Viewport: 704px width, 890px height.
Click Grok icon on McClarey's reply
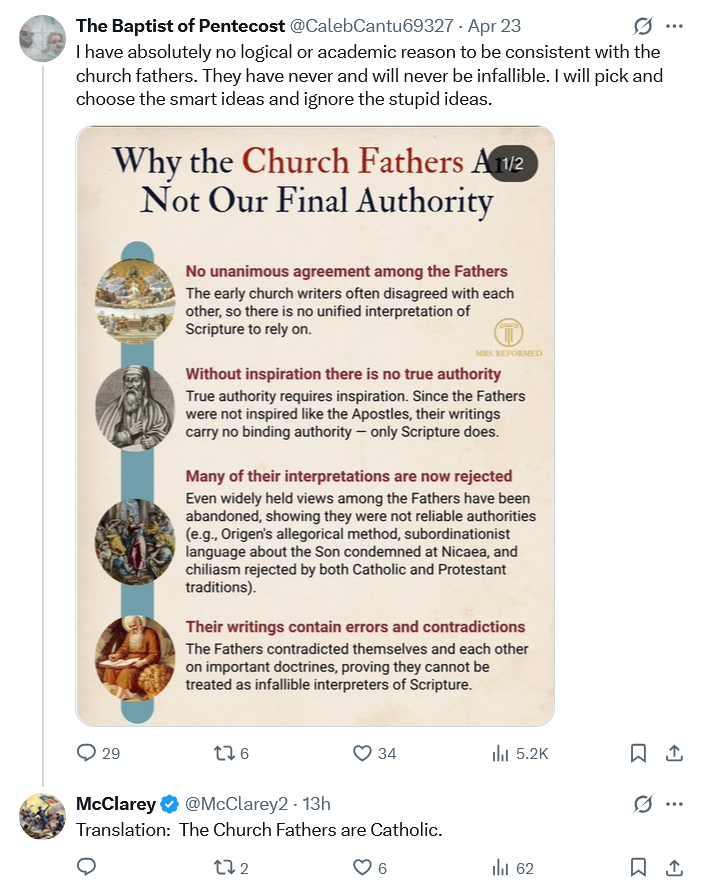pyautogui.click(x=643, y=803)
